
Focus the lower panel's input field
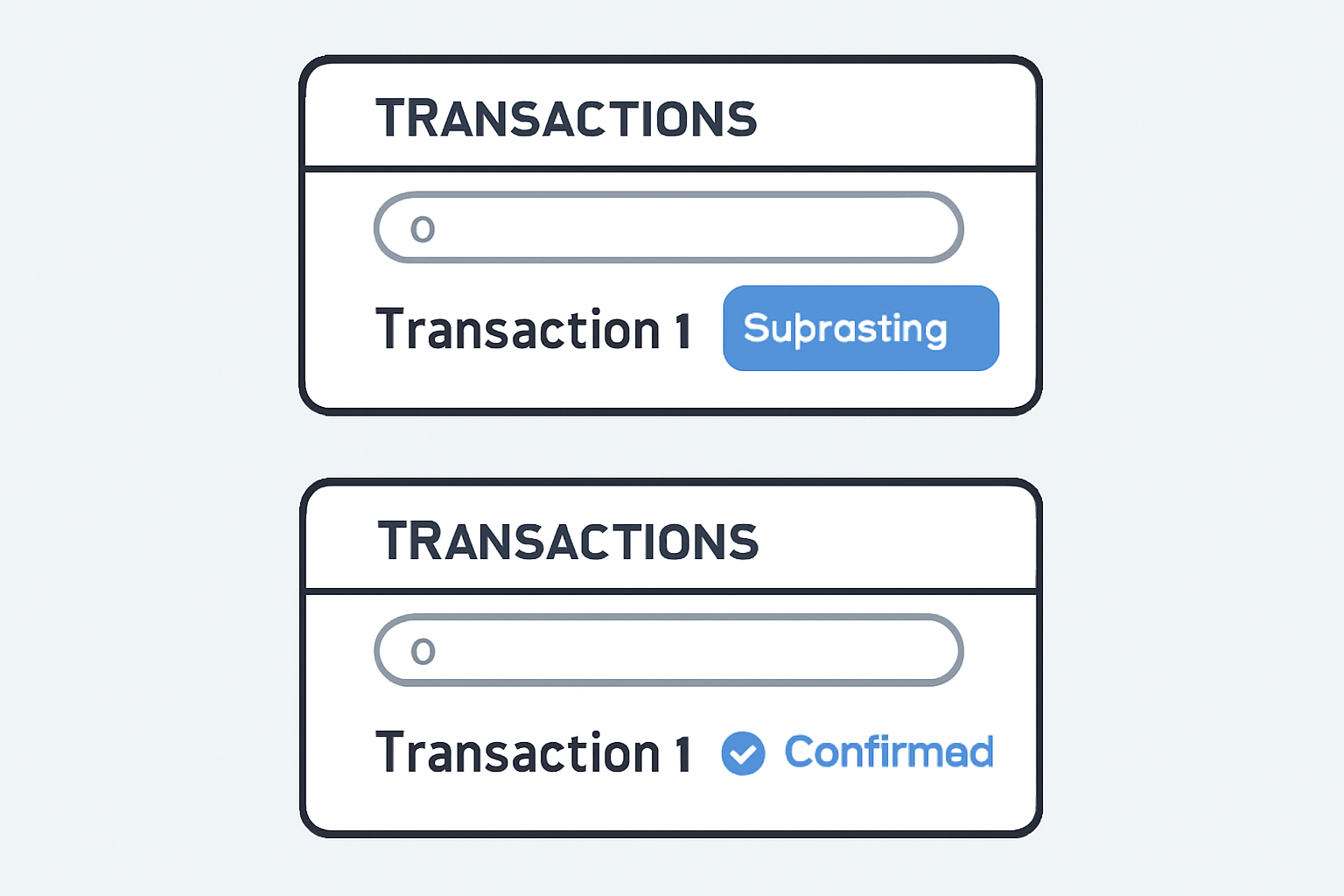tap(668, 650)
